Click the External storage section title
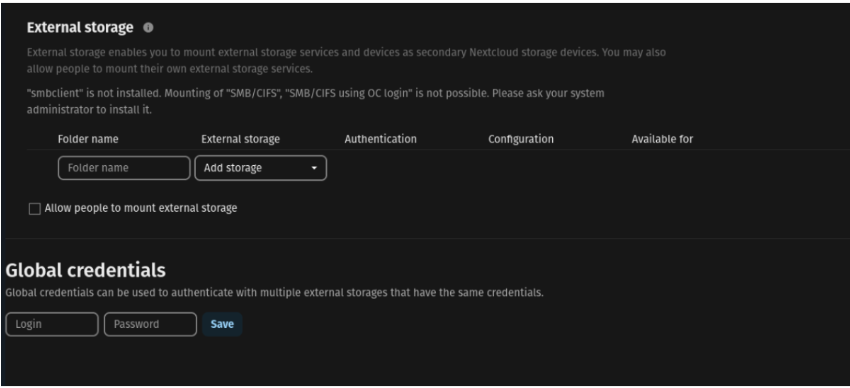The image size is (850, 388). coord(80,28)
